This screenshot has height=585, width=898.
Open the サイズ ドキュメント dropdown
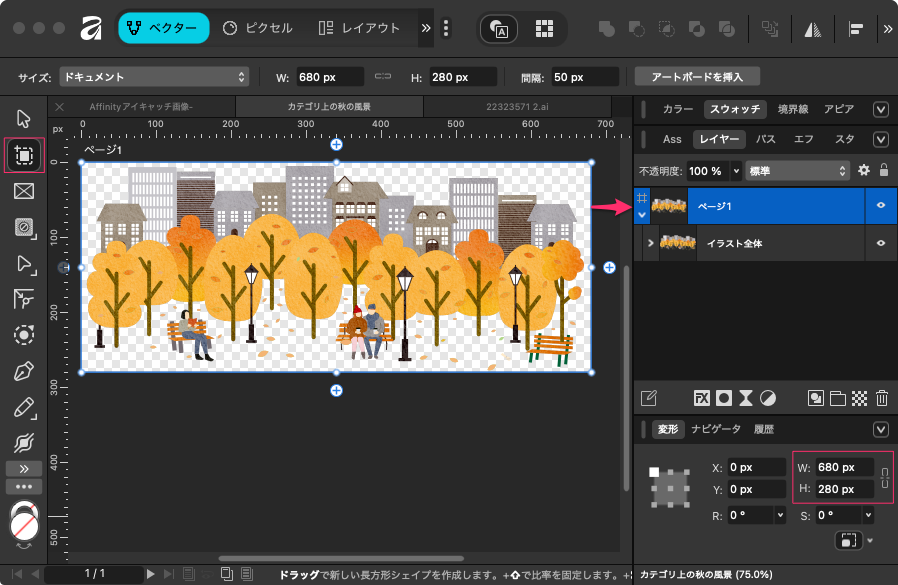pyautogui.click(x=153, y=77)
